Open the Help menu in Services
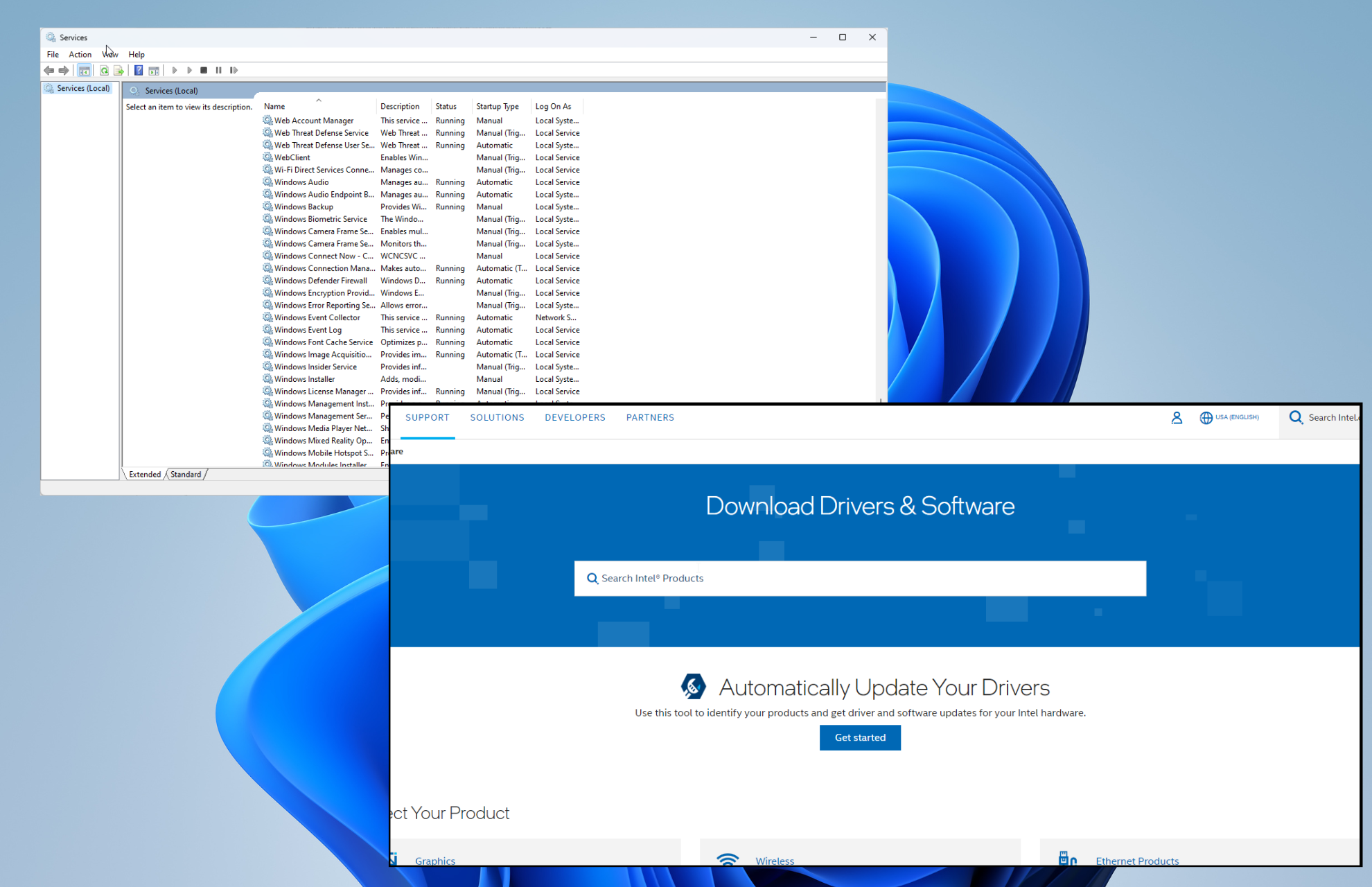The image size is (1372, 887). coord(137,54)
